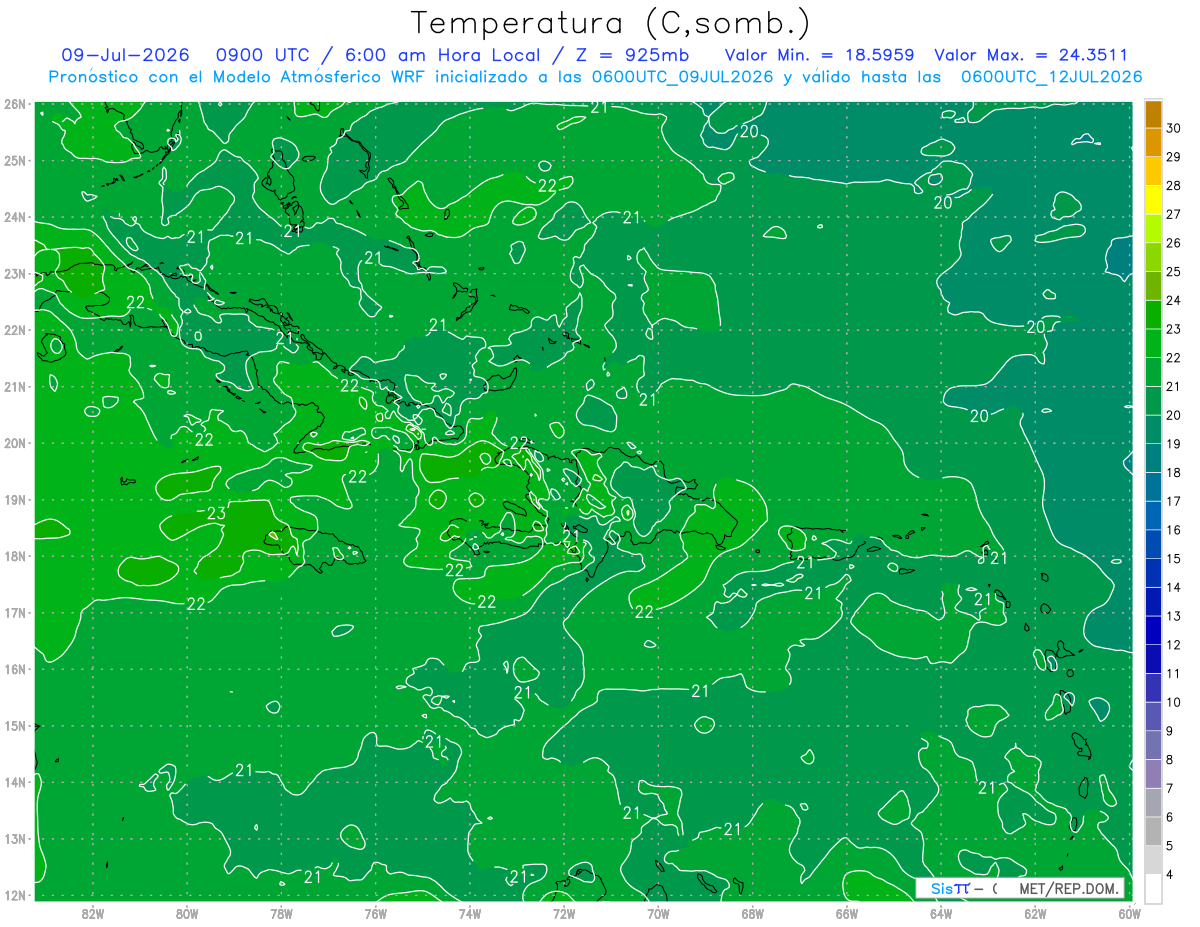Image resolution: width=1200 pixels, height=927 pixels.
Task: Click the '21N' latitude axis label
Action: click(14, 386)
